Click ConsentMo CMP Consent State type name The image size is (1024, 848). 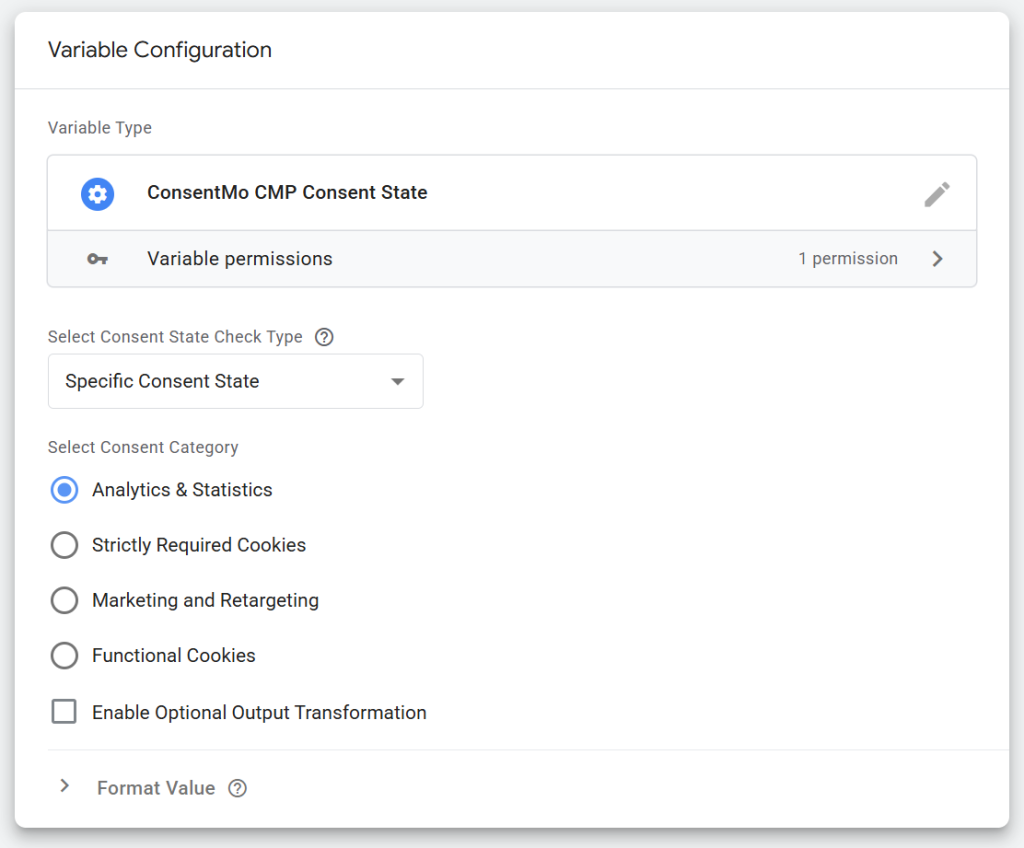pyautogui.click(x=287, y=193)
